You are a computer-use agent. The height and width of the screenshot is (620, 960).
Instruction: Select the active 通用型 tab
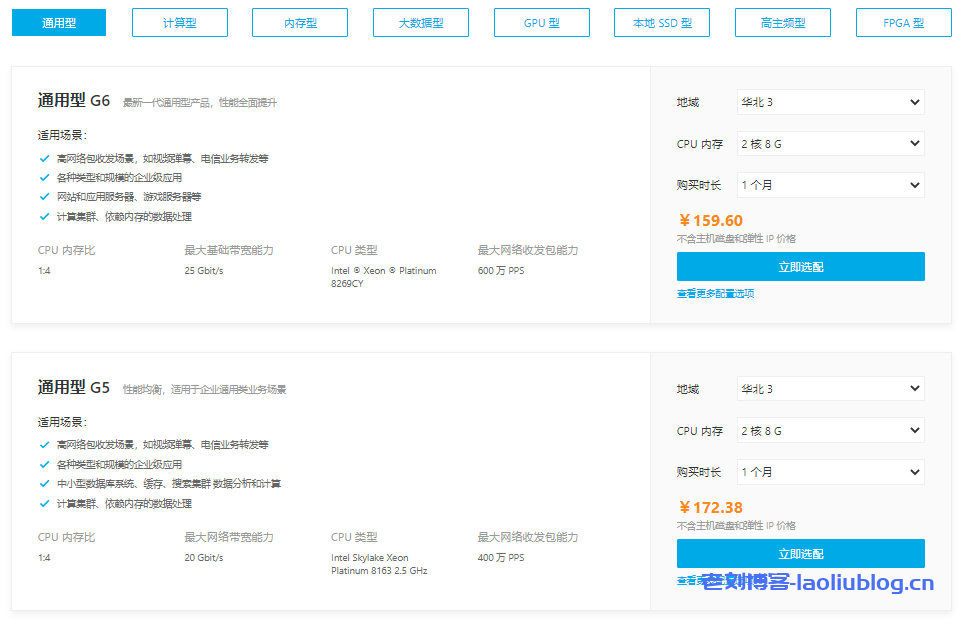coord(59,22)
